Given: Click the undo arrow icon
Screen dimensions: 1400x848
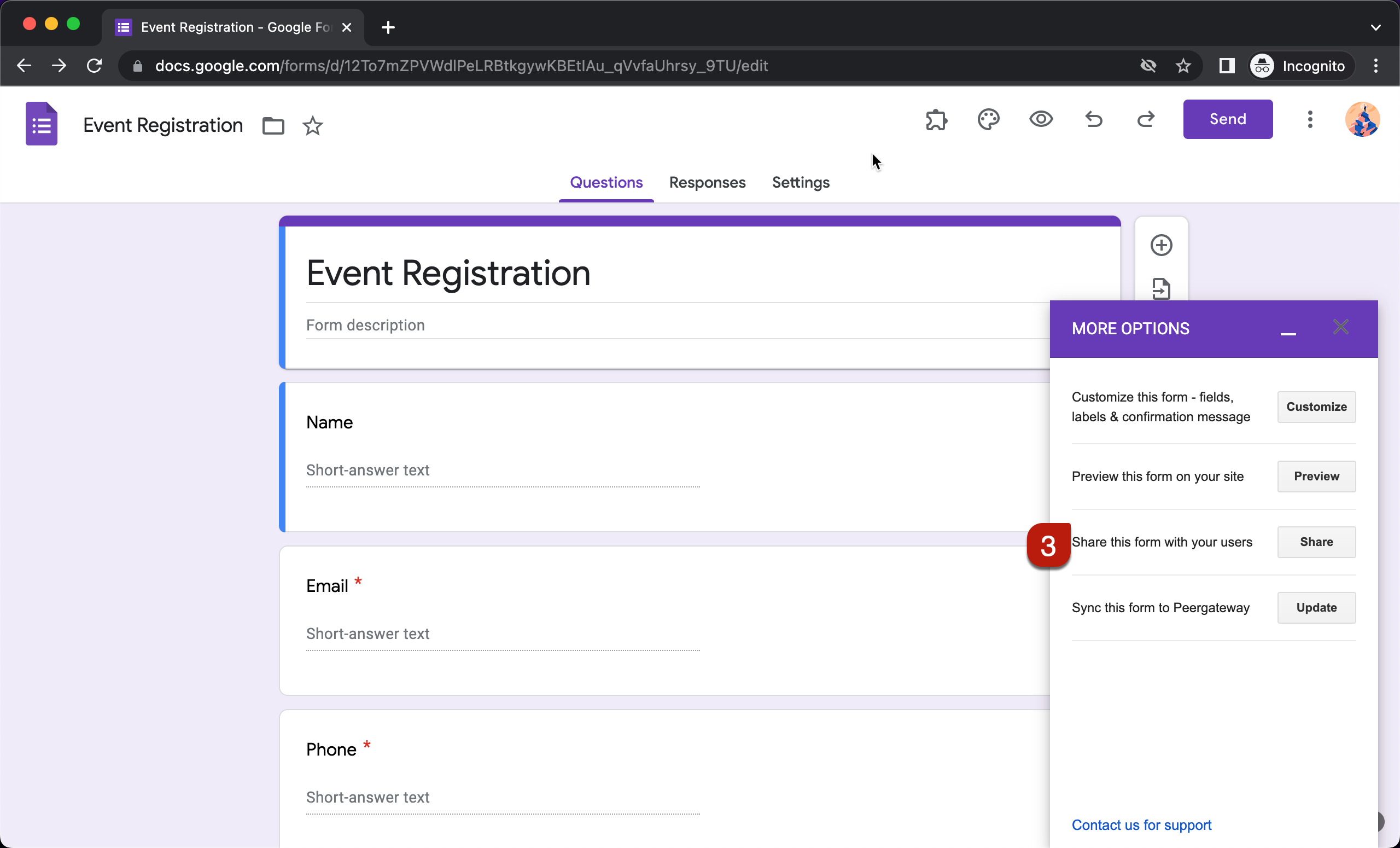Looking at the screenshot, I should coord(1093,119).
